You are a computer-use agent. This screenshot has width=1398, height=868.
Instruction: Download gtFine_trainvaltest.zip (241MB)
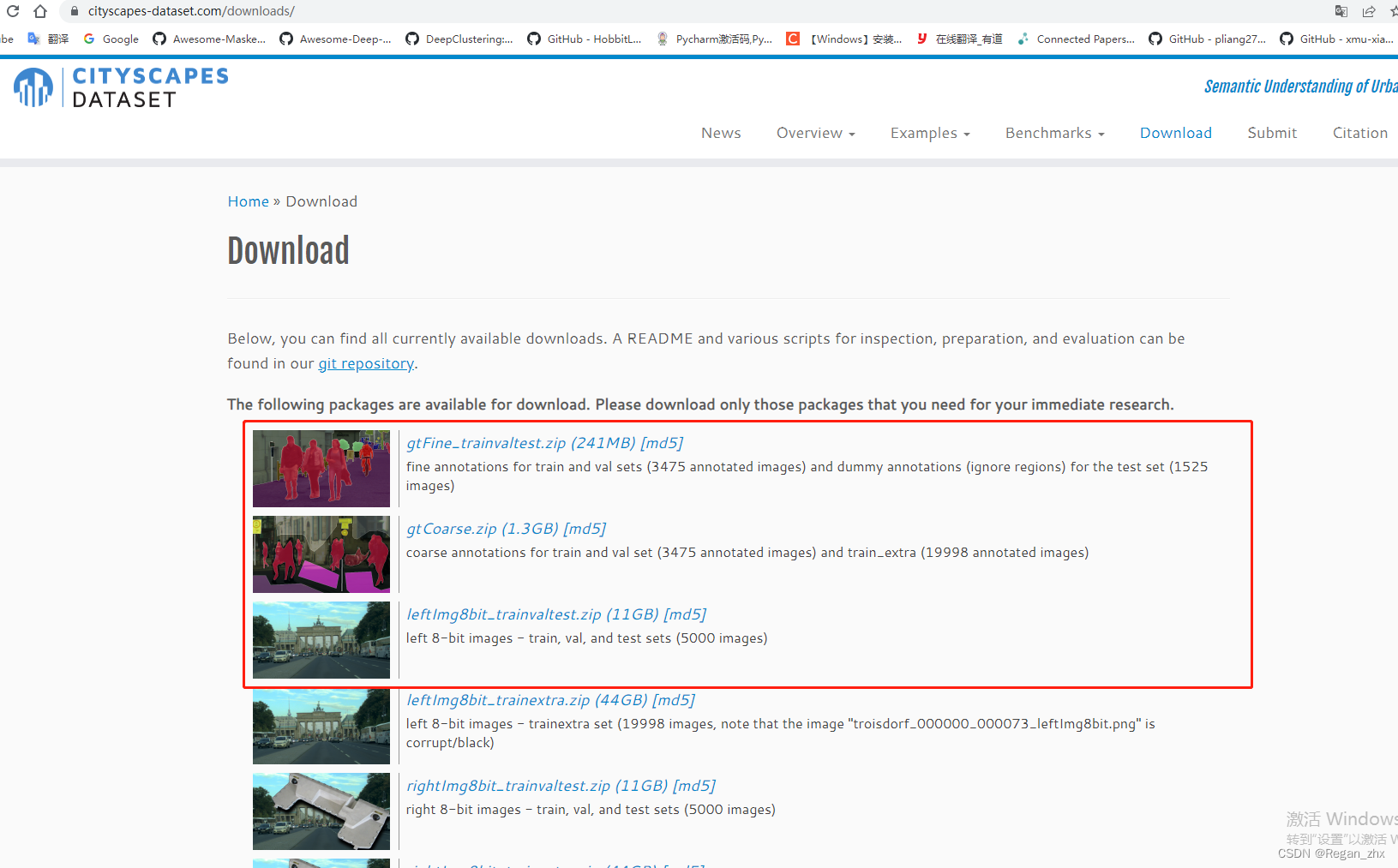521,443
